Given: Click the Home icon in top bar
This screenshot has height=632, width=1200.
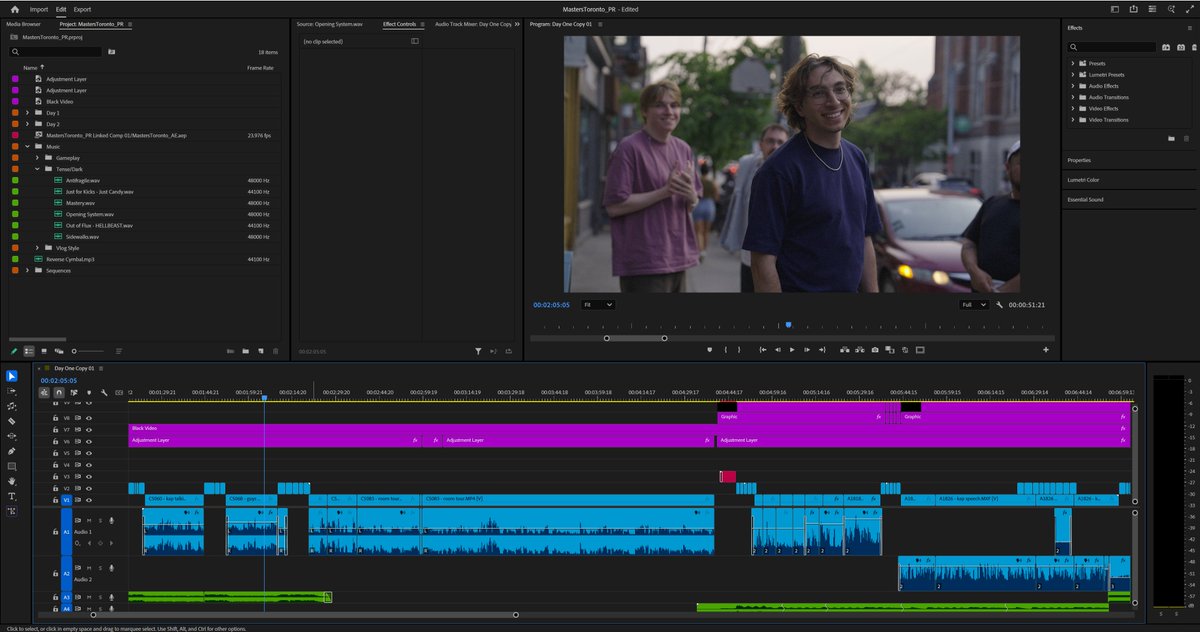Looking at the screenshot, I should click(x=14, y=9).
